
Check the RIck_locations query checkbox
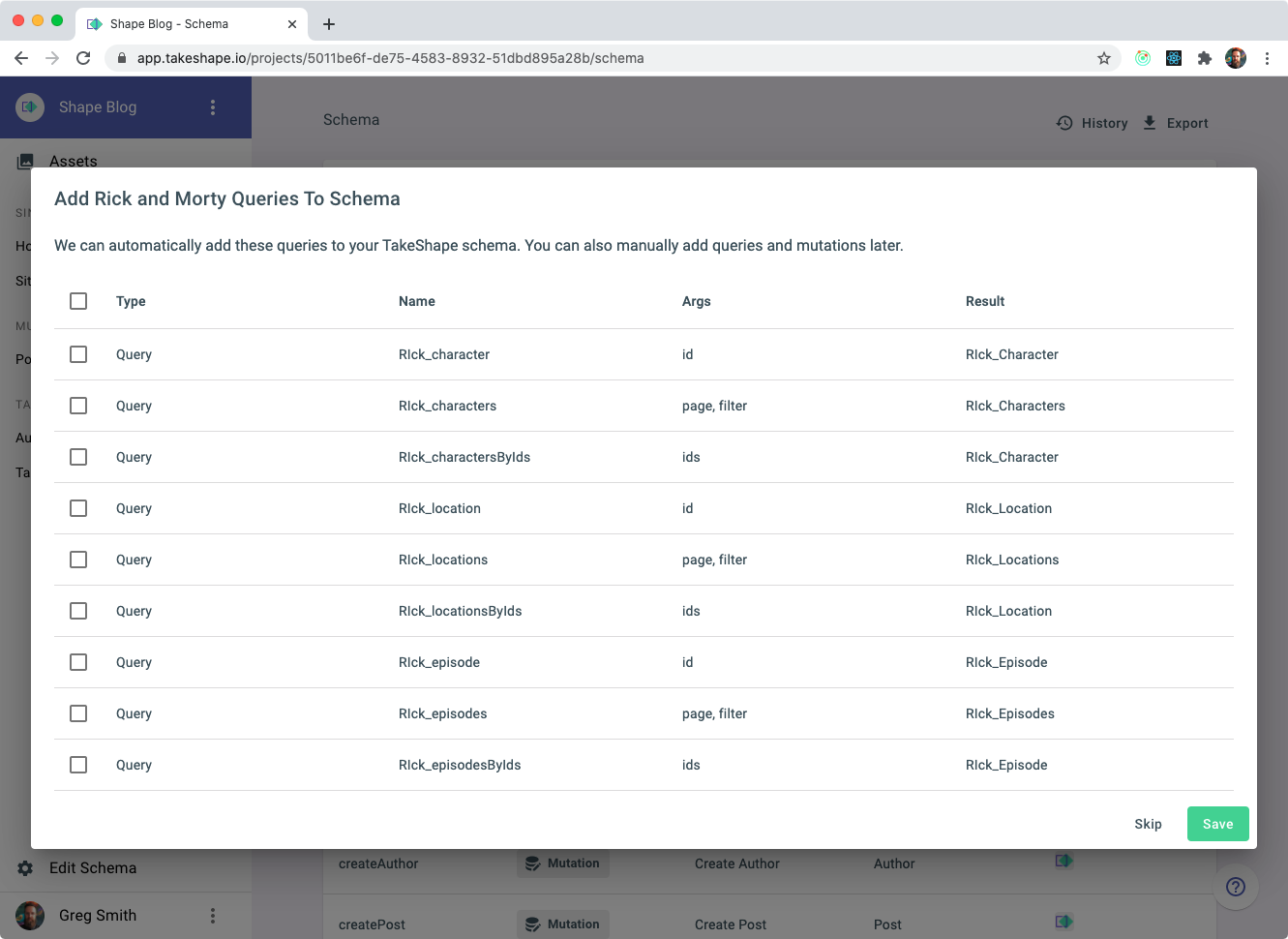(78, 560)
